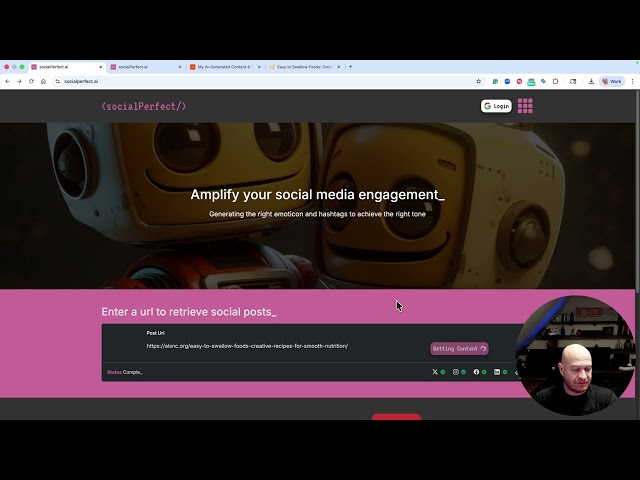Click the blue round extension icon
Image resolution: width=640 pixels, height=480 pixels.
click(507, 81)
